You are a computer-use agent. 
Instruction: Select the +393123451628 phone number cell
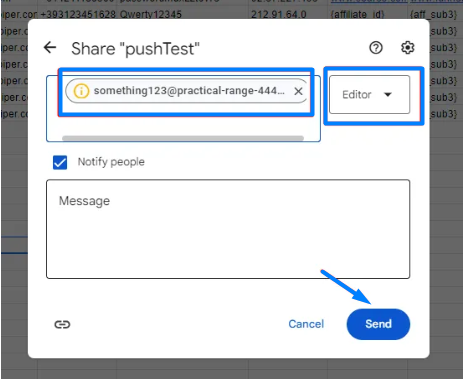(x=78, y=14)
